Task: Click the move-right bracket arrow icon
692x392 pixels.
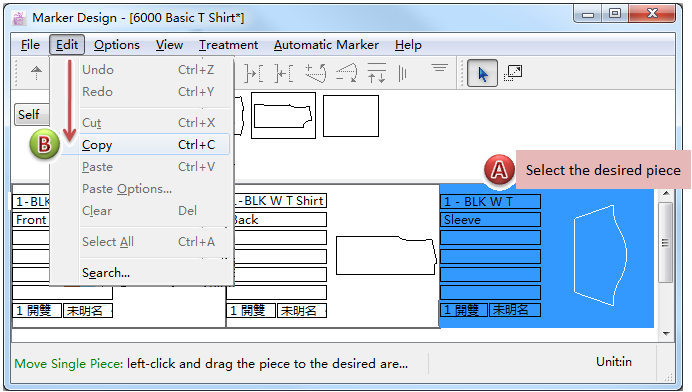Action: pos(254,73)
